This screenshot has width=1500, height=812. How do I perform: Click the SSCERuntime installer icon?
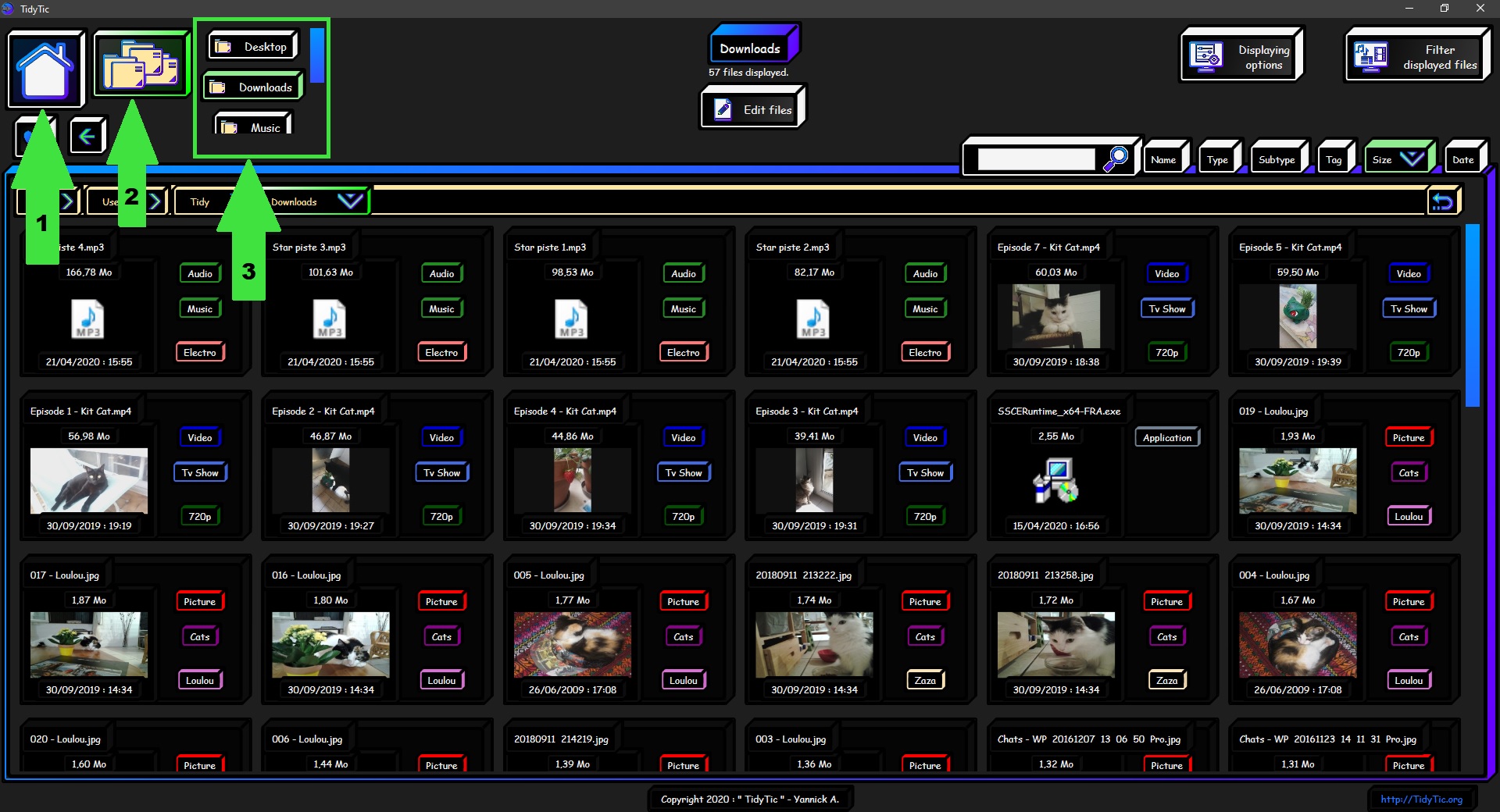tap(1055, 480)
